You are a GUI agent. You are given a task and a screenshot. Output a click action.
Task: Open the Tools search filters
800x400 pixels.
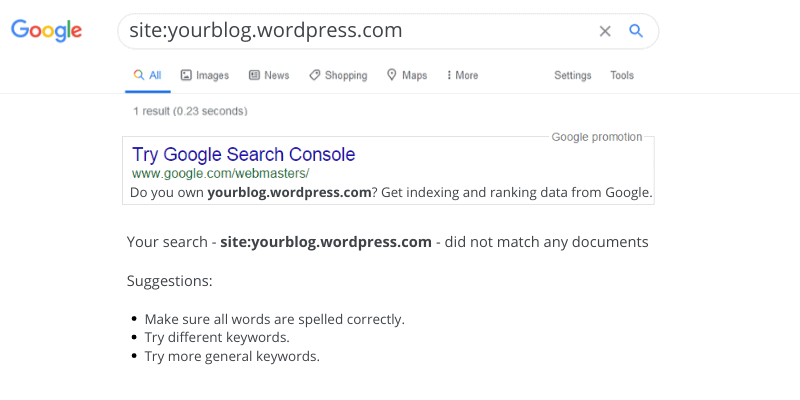622,75
